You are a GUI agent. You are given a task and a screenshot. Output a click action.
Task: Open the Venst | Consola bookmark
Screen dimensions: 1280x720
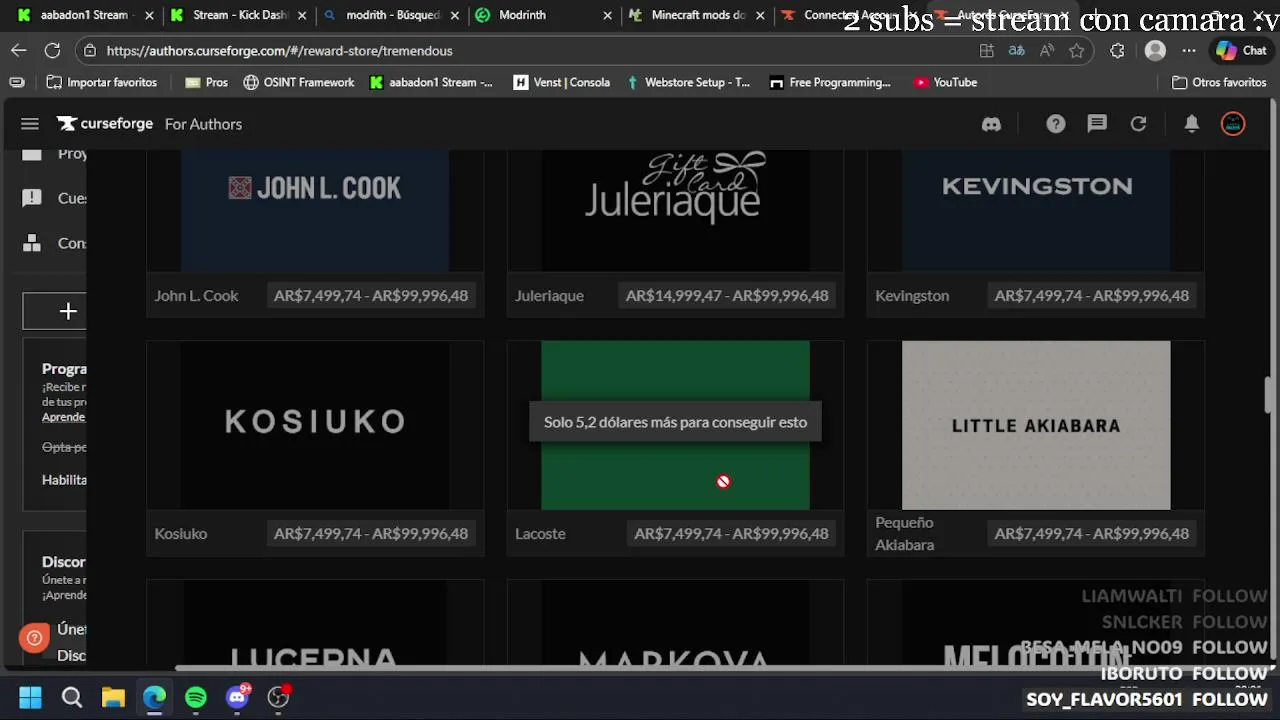point(561,82)
